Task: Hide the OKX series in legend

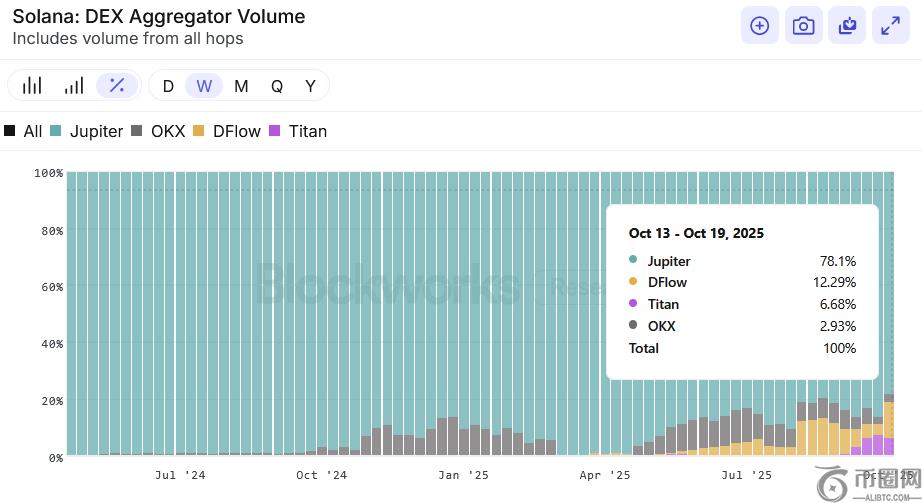Action: coord(158,131)
